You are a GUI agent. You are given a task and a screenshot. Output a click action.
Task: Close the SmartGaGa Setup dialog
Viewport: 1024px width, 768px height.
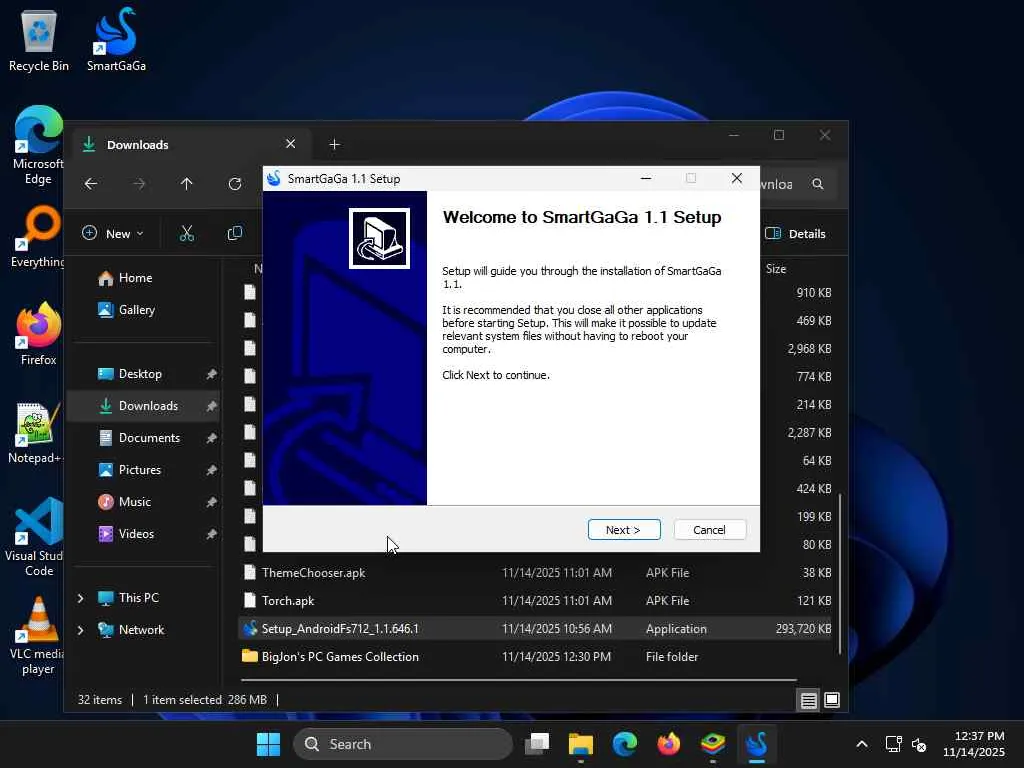tap(737, 178)
